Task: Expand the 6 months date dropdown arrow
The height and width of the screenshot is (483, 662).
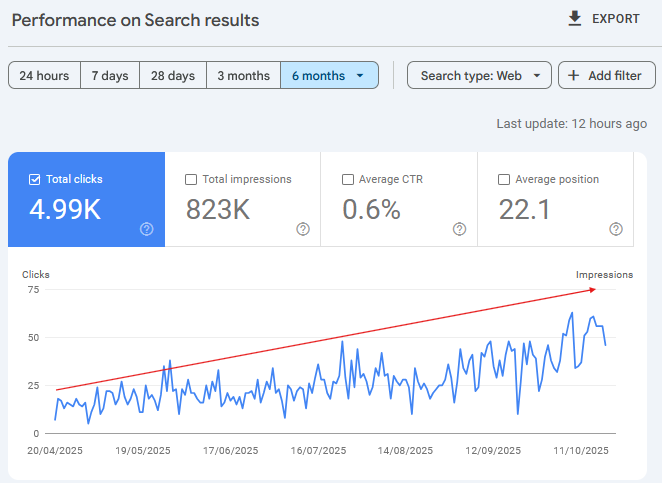Action: pos(360,76)
